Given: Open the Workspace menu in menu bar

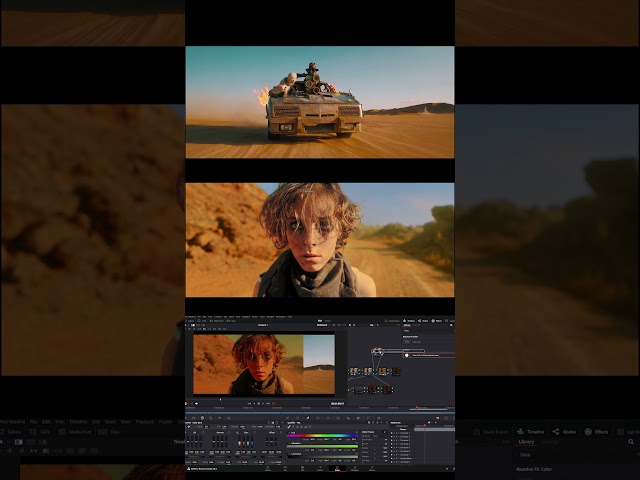Looking at the screenshot, I should (280, 317).
